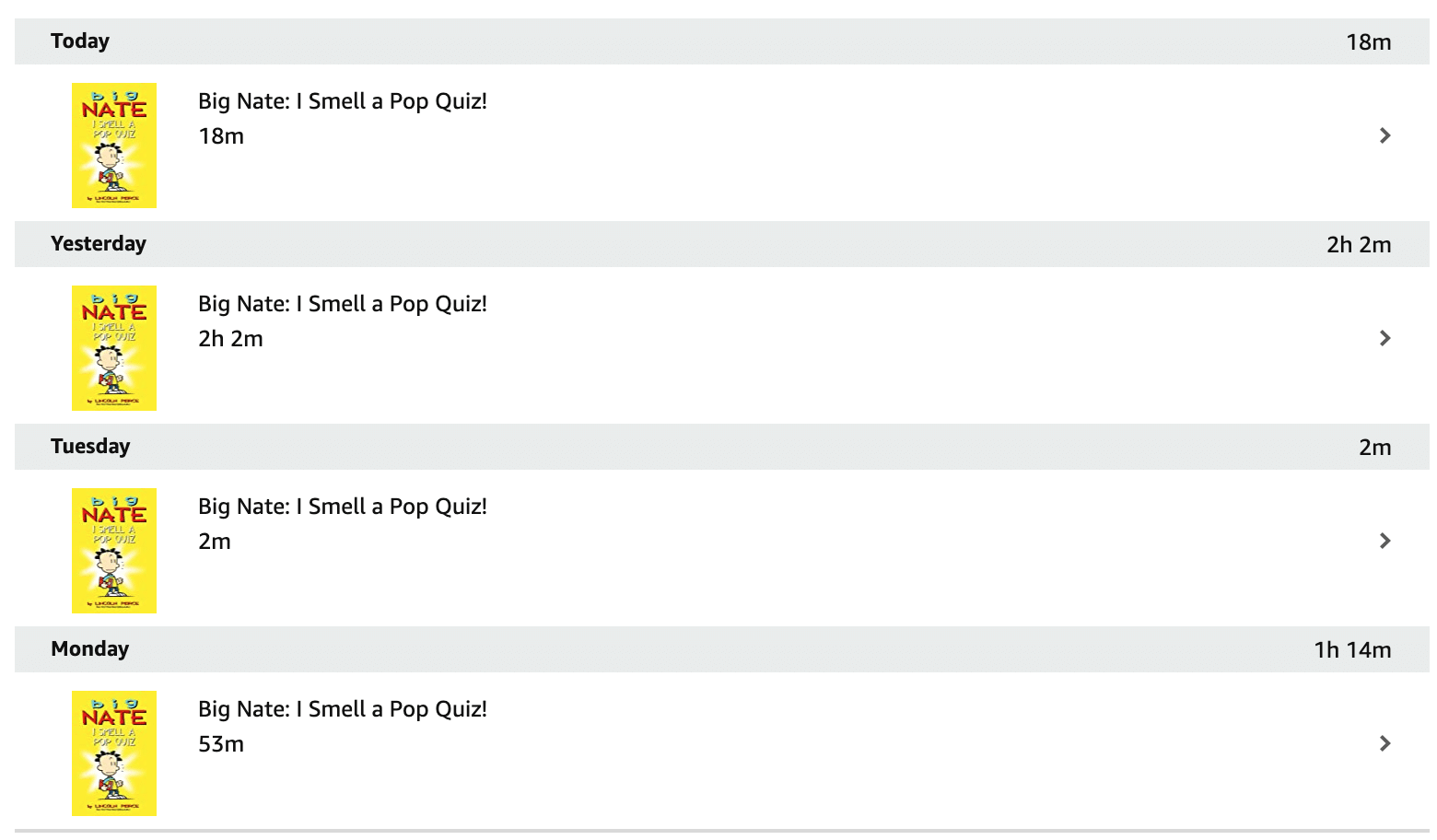This screenshot has height=840, width=1437.
Task: Open the chevron arrow in Tuesday's book row
Action: click(x=1384, y=541)
